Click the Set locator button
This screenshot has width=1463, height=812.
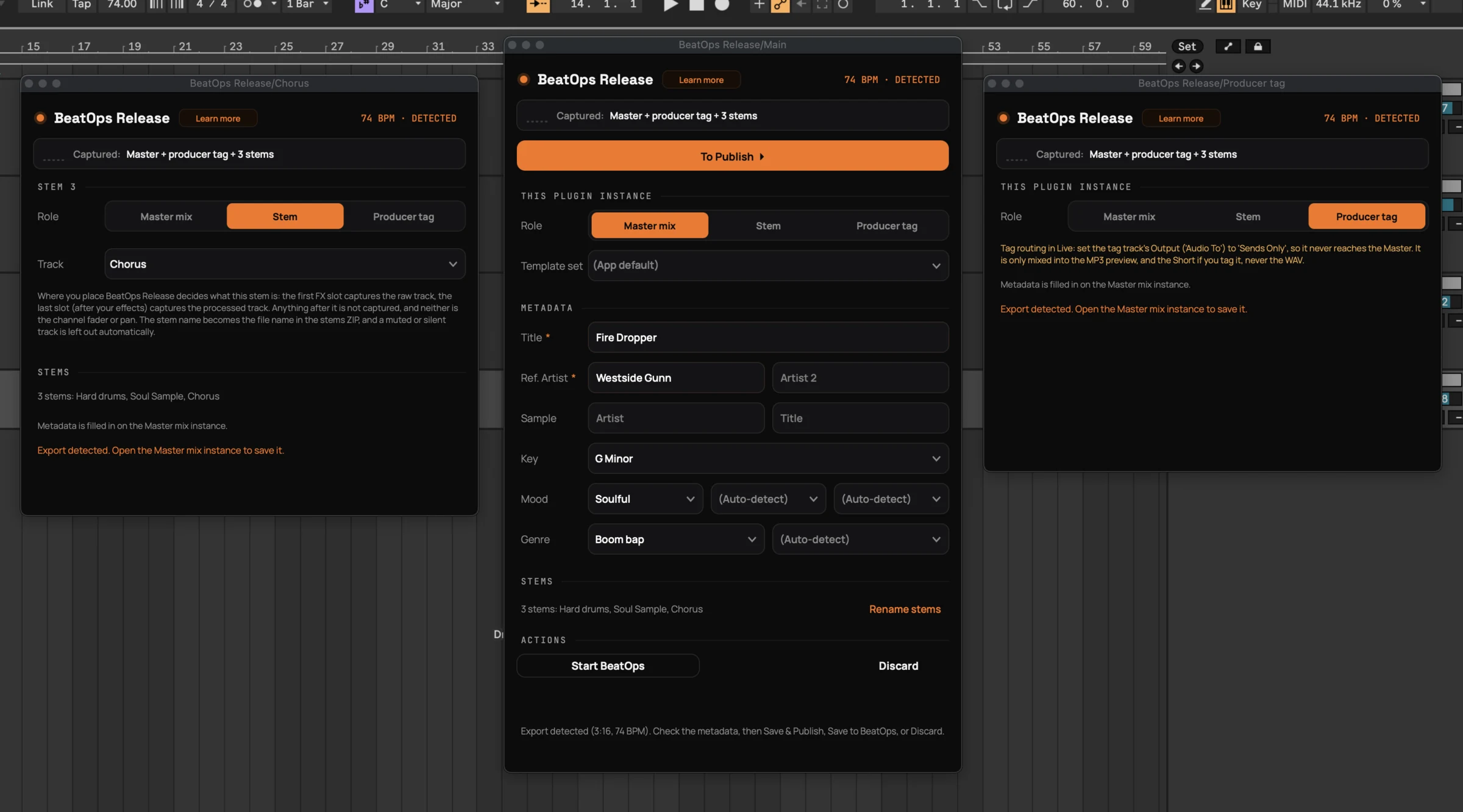pos(1187,46)
